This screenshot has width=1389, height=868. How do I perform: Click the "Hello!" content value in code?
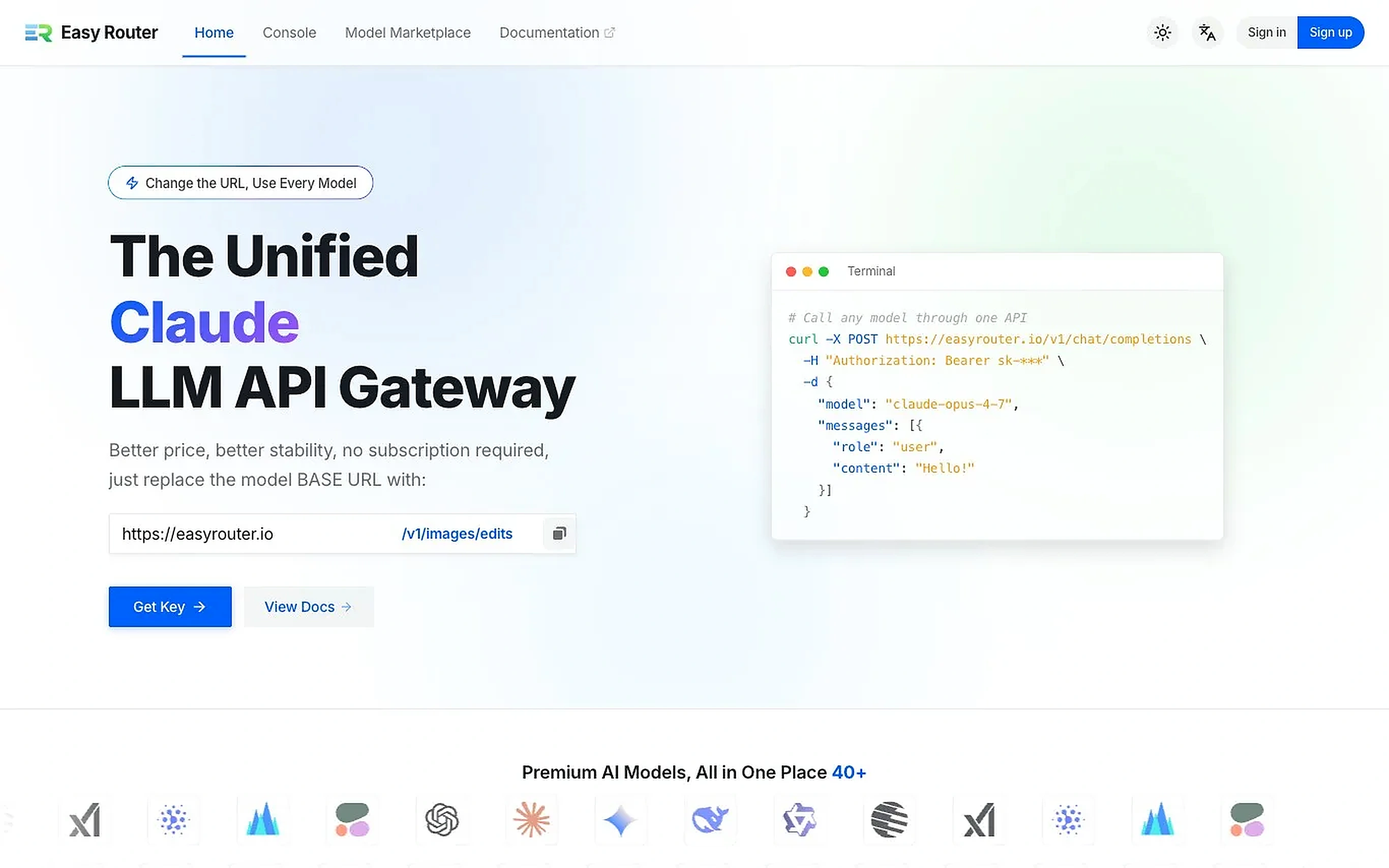coord(945,469)
